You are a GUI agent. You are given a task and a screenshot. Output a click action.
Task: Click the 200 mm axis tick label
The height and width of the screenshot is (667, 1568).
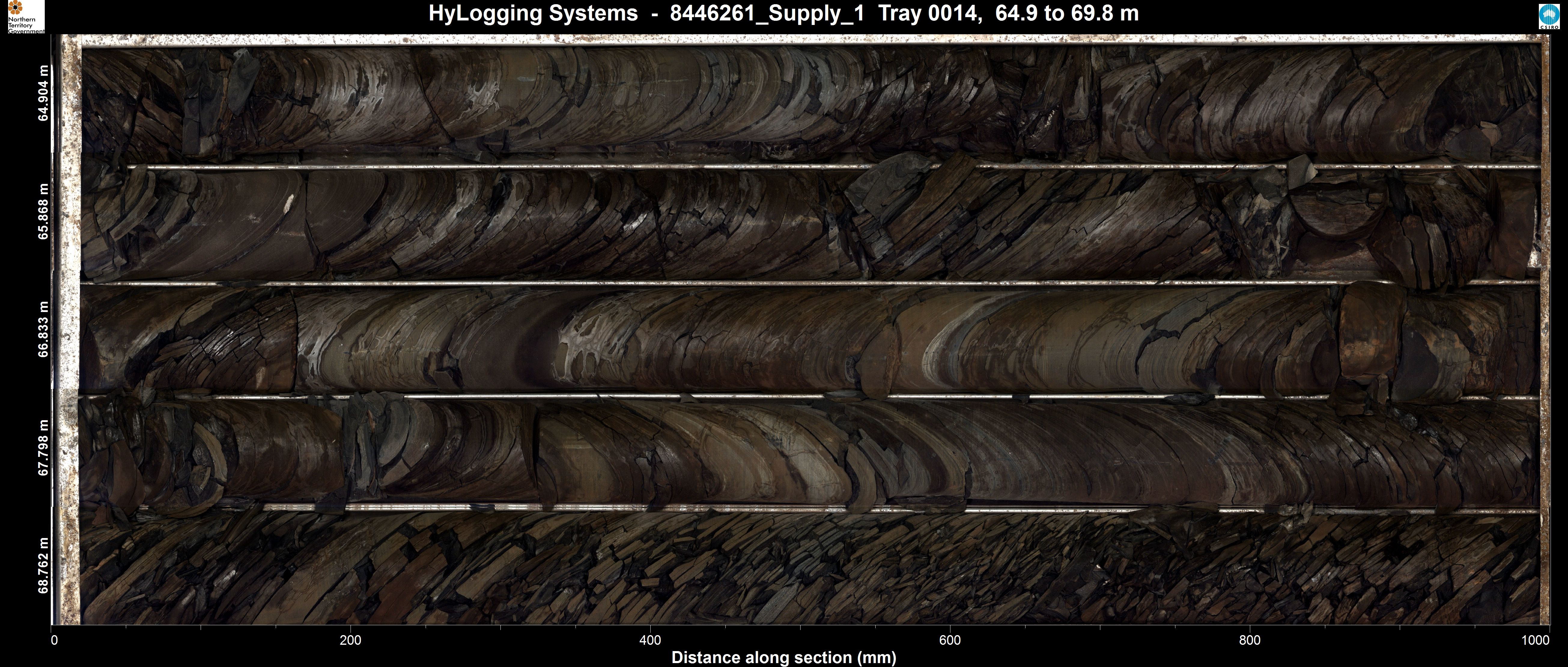(350, 640)
